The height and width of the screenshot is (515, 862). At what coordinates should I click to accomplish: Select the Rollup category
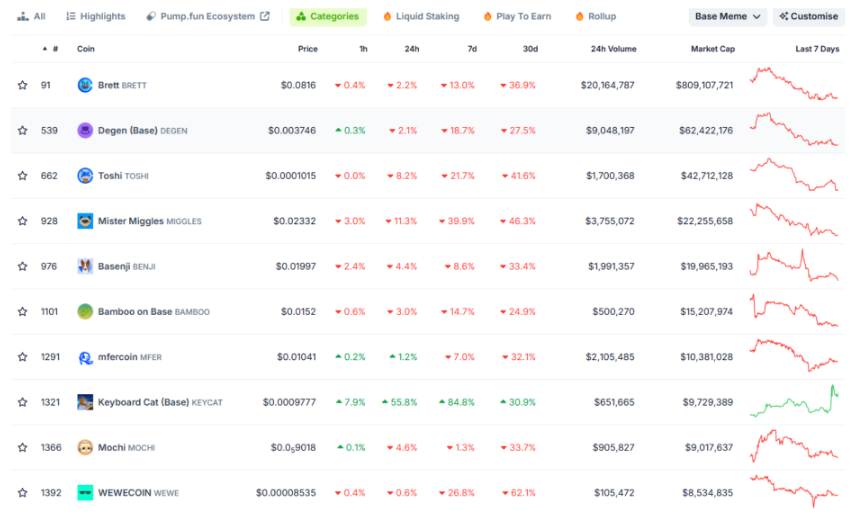(595, 16)
